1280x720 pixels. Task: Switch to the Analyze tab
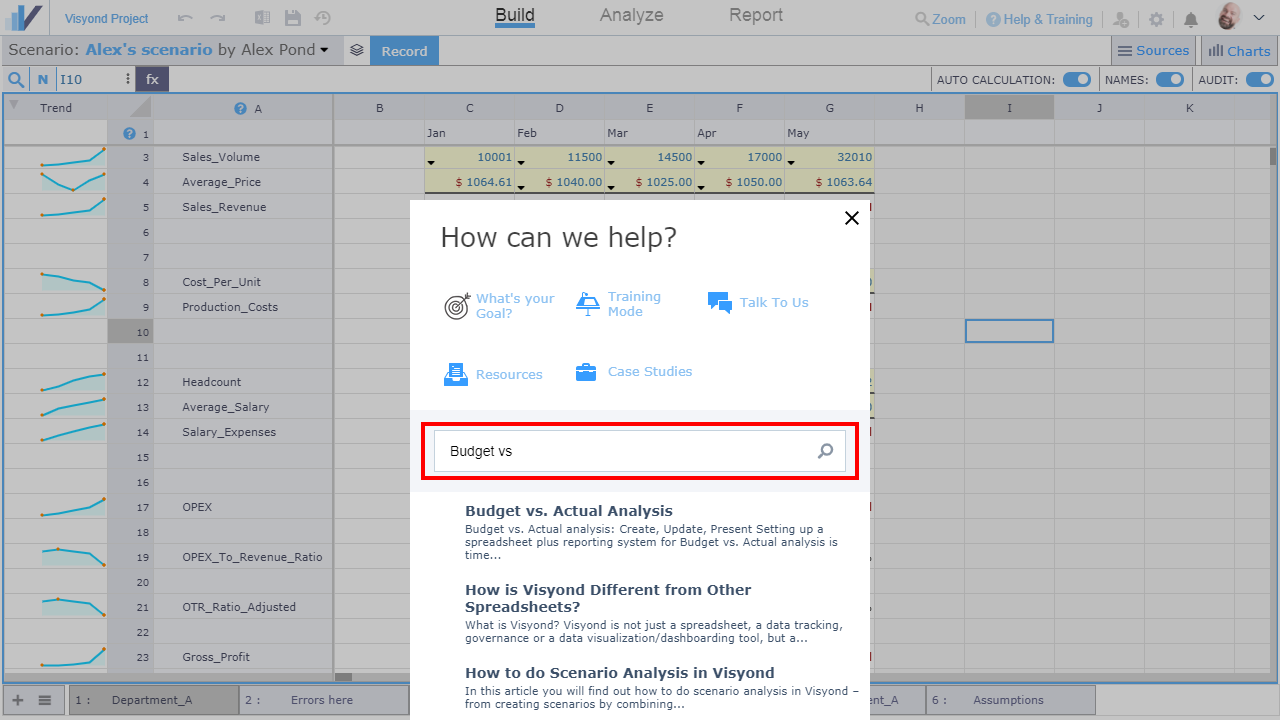coord(631,15)
